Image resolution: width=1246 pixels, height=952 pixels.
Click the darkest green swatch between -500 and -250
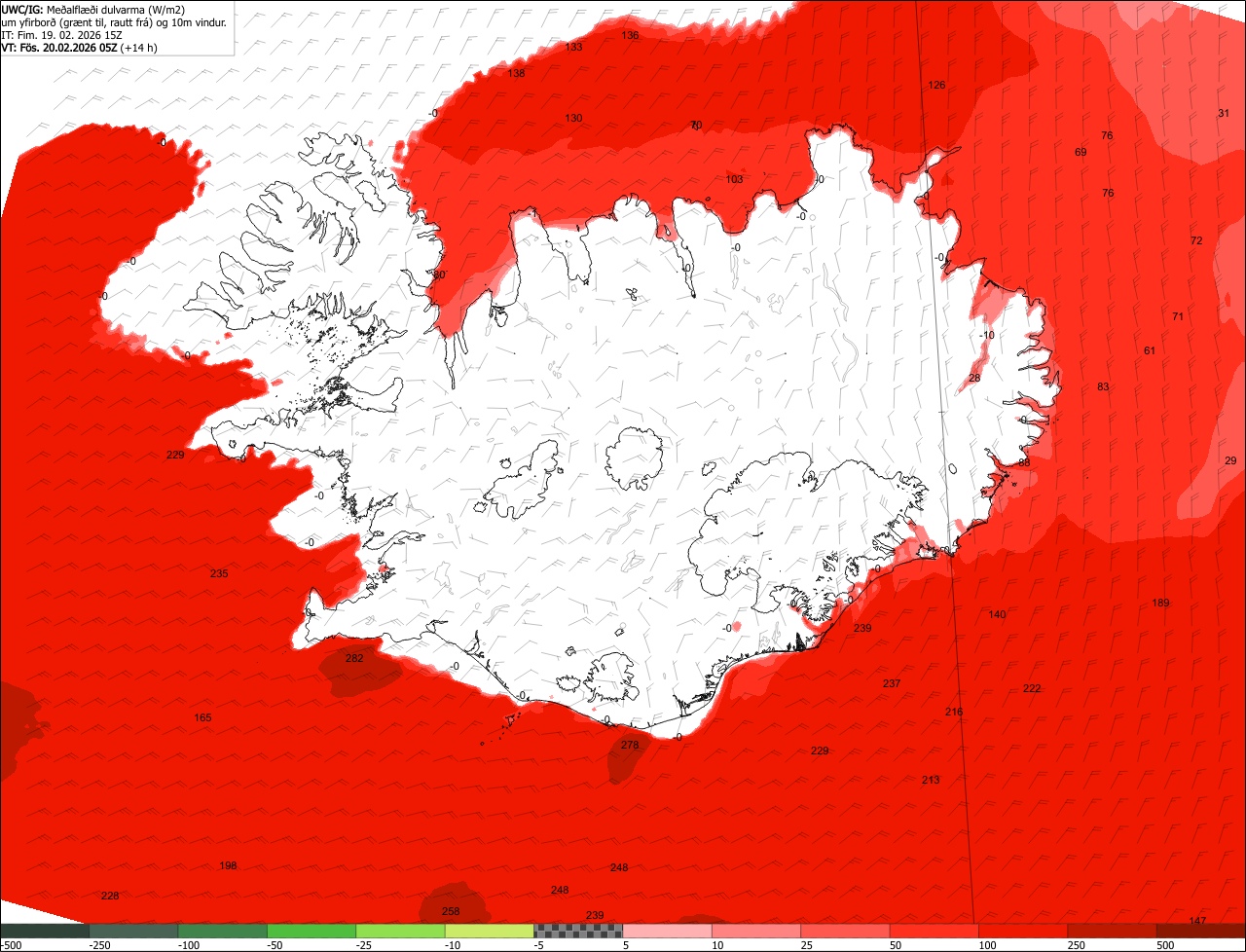[44, 932]
